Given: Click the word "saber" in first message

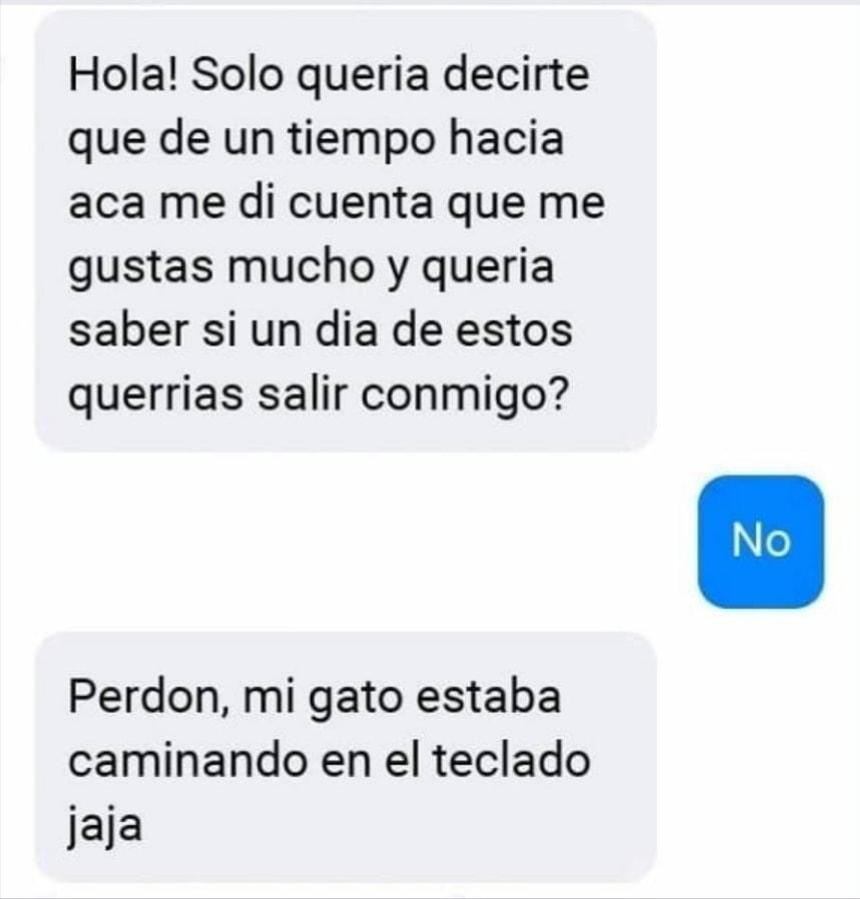Looking at the screenshot, I should [128, 330].
